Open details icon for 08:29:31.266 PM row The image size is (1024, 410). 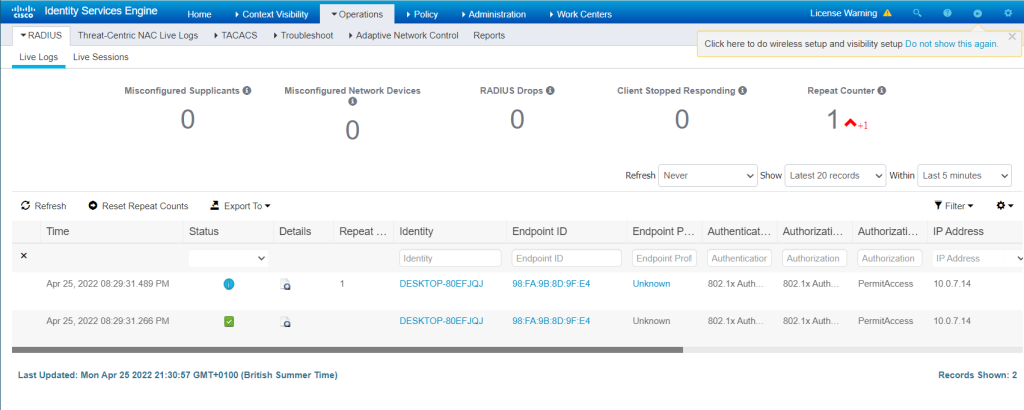285,322
